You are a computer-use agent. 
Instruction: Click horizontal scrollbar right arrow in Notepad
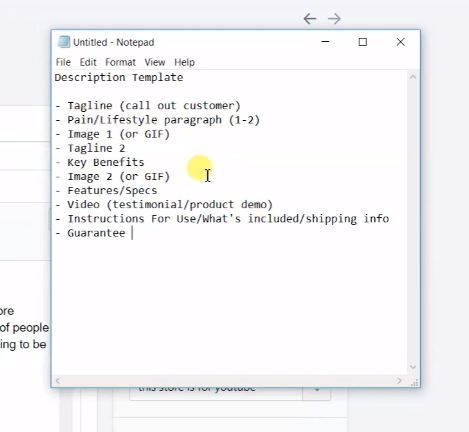(x=399, y=381)
